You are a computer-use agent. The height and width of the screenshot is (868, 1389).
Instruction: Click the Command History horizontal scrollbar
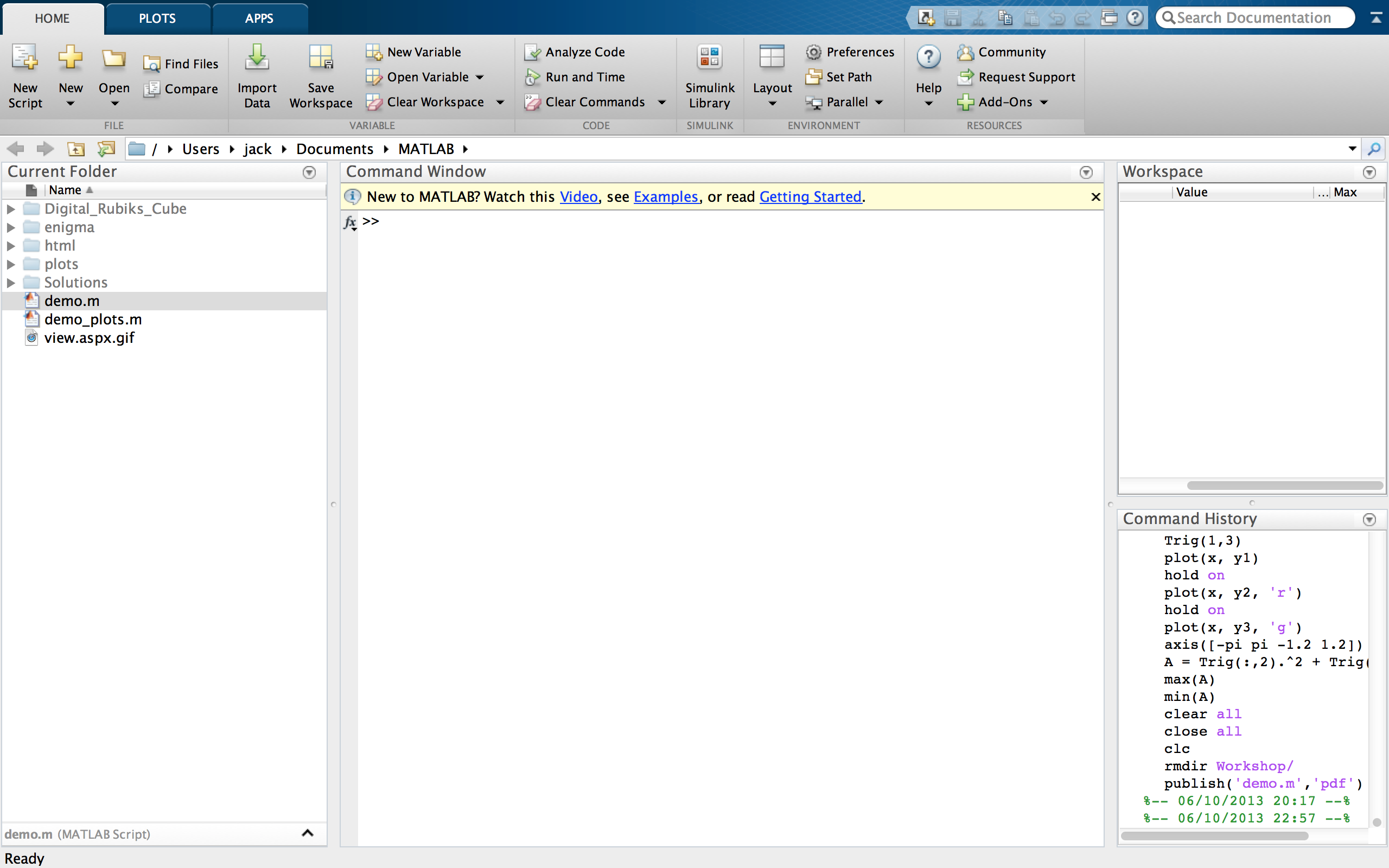[1214, 837]
